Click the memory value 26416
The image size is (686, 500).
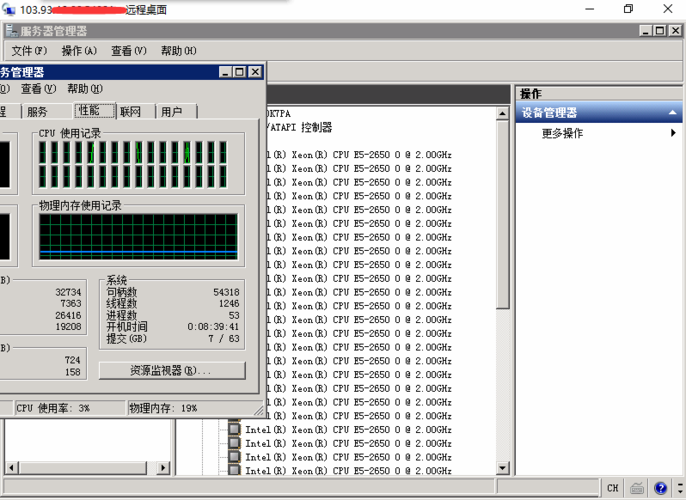coord(68,315)
